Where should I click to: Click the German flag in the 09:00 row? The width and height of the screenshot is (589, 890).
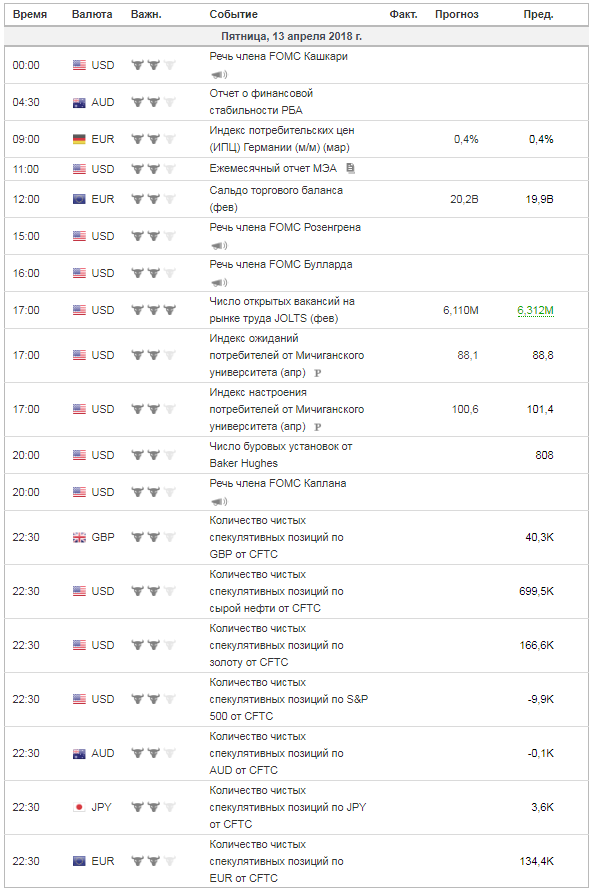[79, 139]
